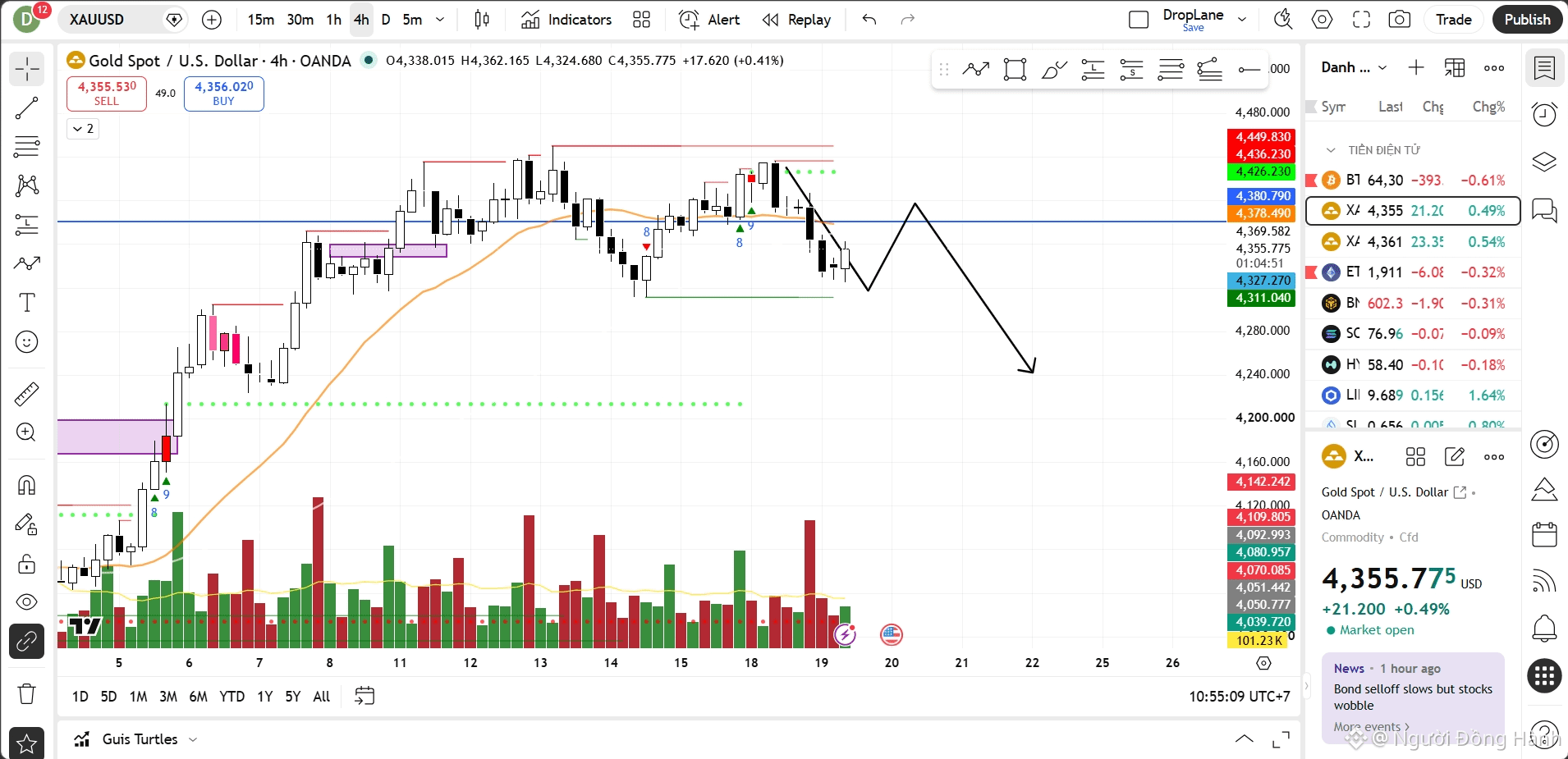This screenshot has width=1568, height=759.
Task: Toggle stay in drawing mode
Action: pyautogui.click(x=27, y=524)
